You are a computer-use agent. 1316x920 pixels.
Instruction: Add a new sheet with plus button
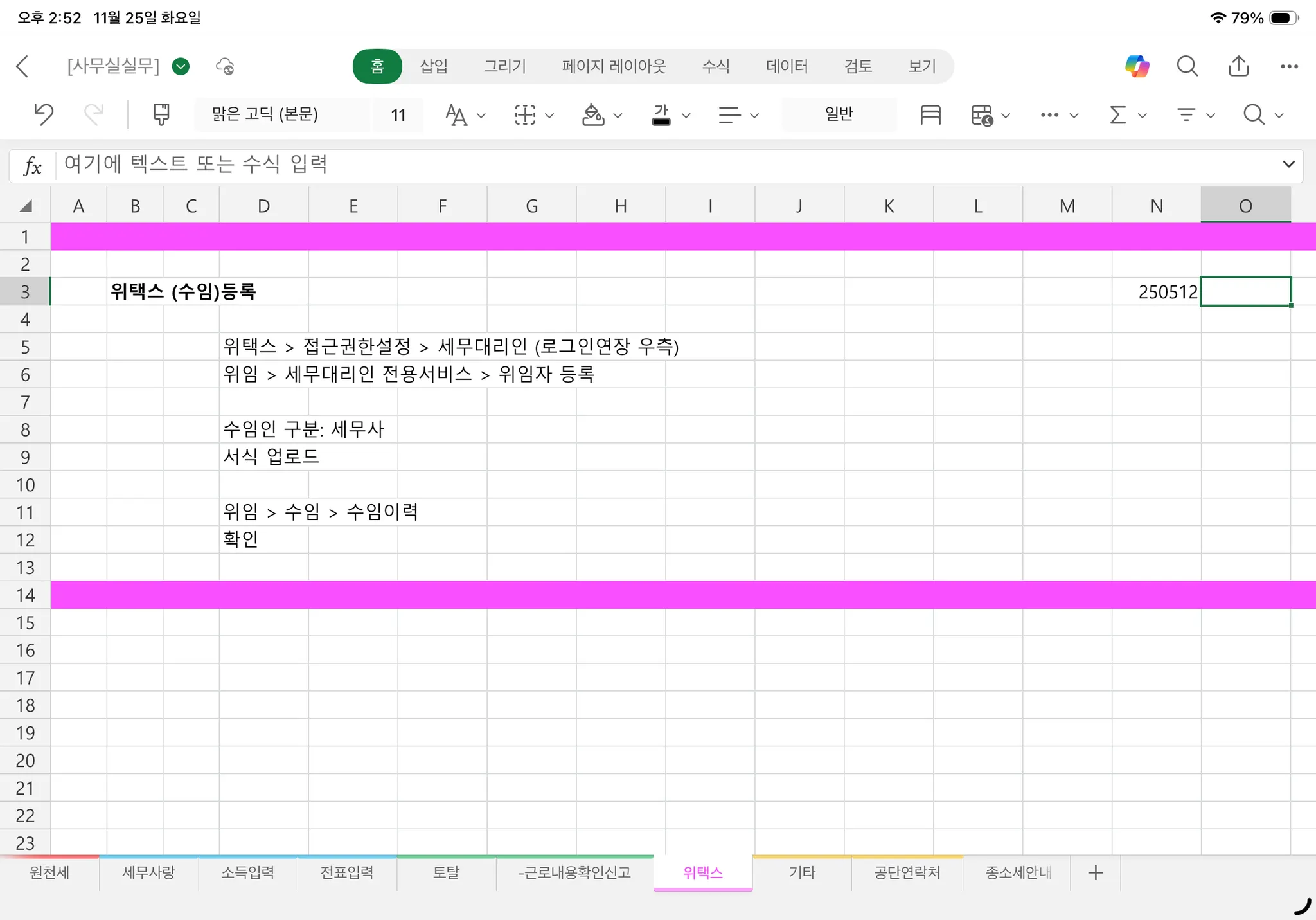[1095, 872]
